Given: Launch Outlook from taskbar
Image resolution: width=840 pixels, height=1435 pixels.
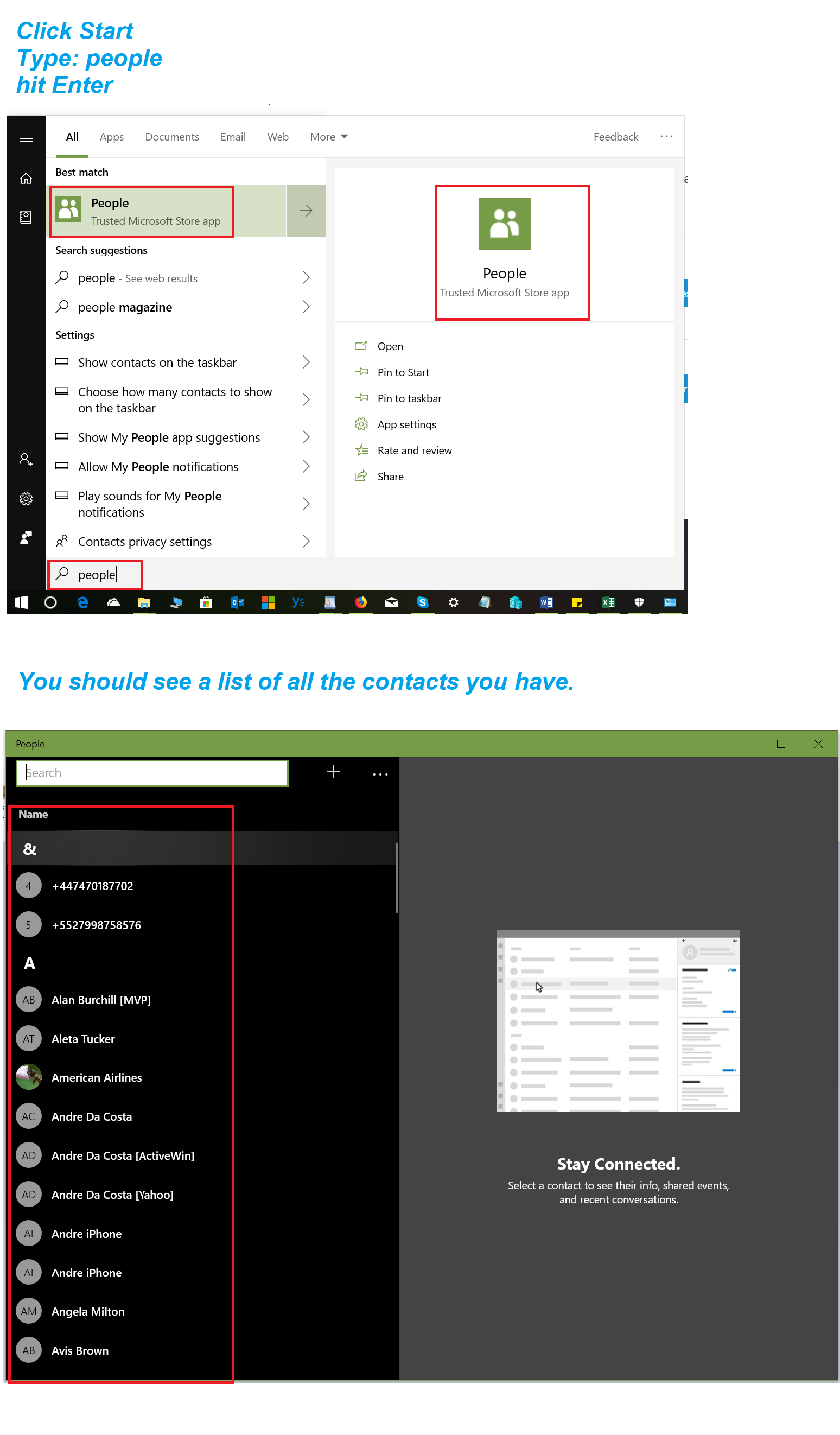Looking at the screenshot, I should coord(237,602).
